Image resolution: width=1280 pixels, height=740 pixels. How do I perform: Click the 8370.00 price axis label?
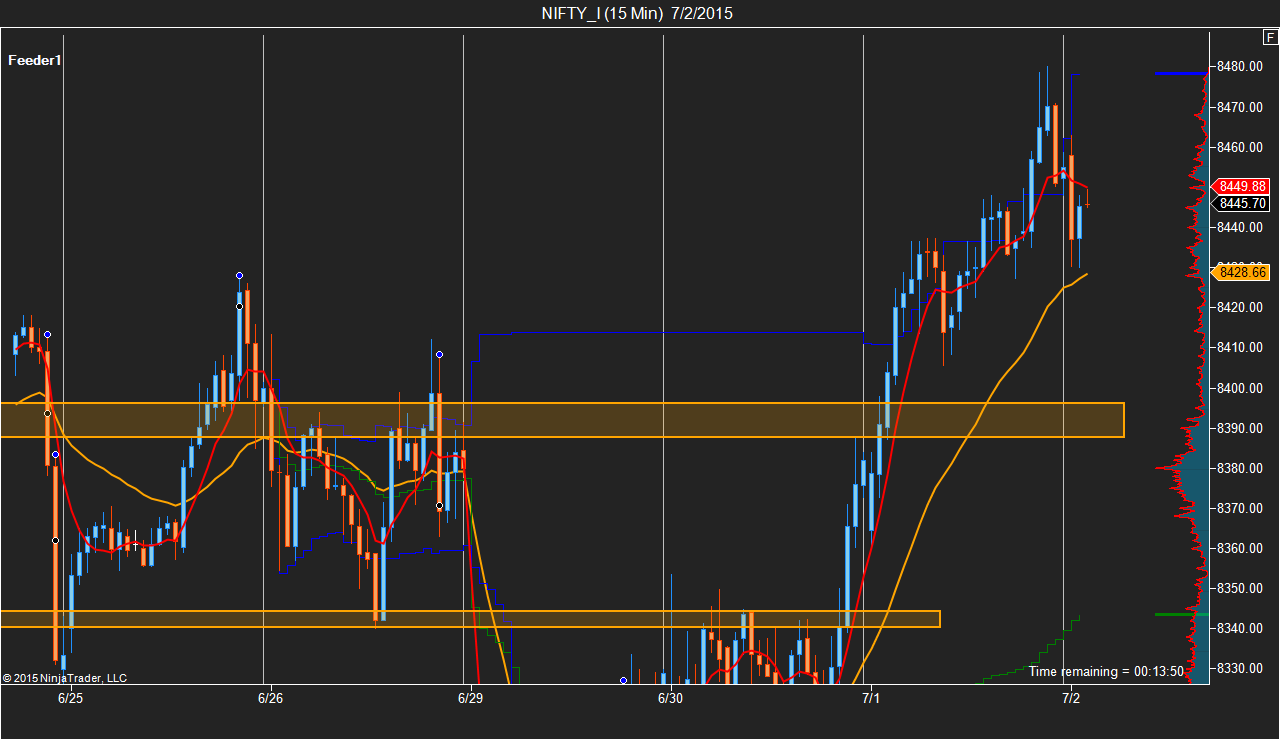[1238, 508]
